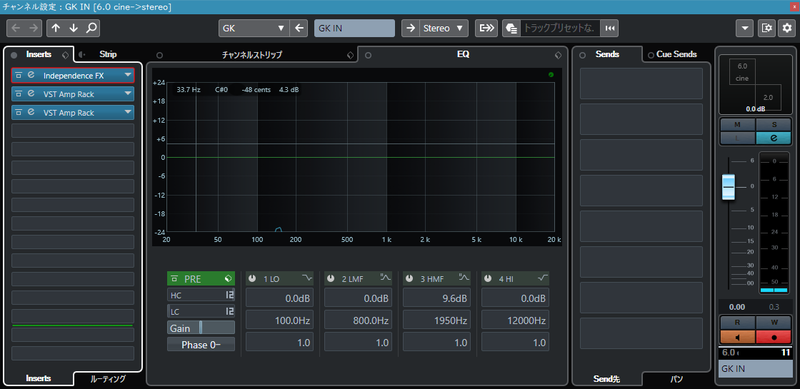Open top-right functions menu dropdown arrow
Image resolution: width=800 pixels, height=389 pixels.
click(x=745, y=29)
